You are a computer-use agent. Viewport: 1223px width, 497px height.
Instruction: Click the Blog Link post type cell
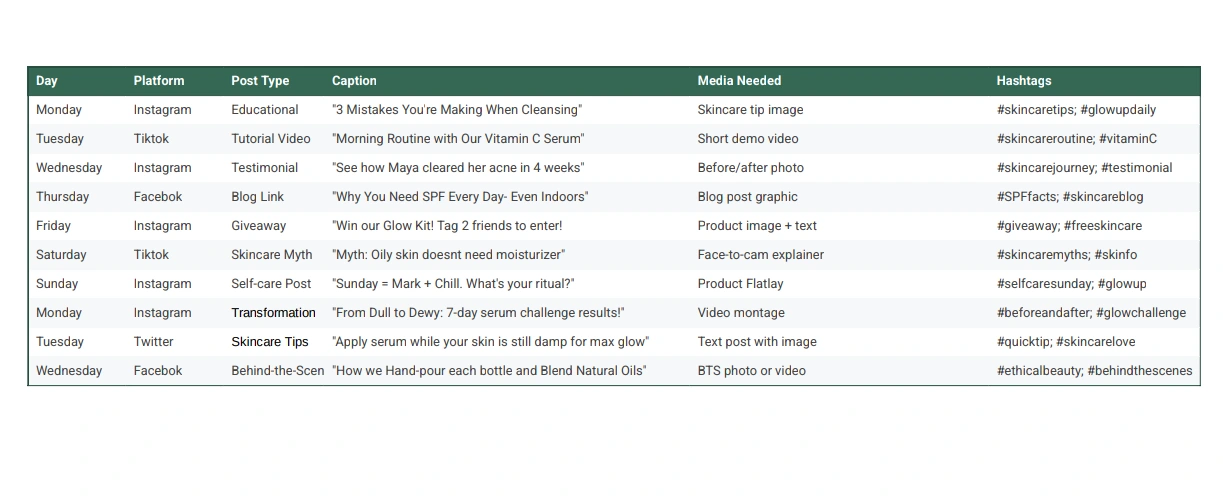coord(258,197)
